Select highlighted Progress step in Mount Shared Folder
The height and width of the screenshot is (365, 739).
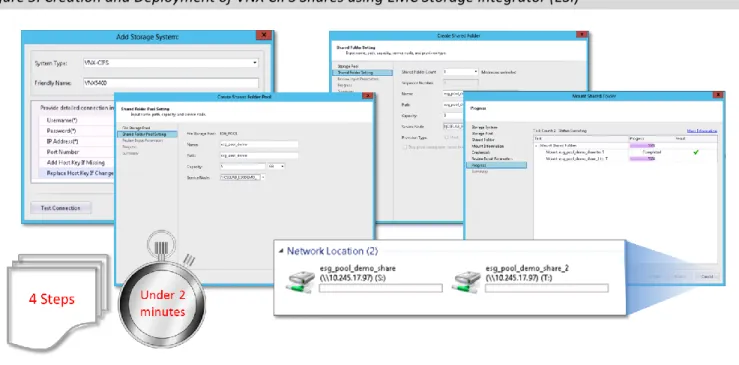tap(496, 165)
